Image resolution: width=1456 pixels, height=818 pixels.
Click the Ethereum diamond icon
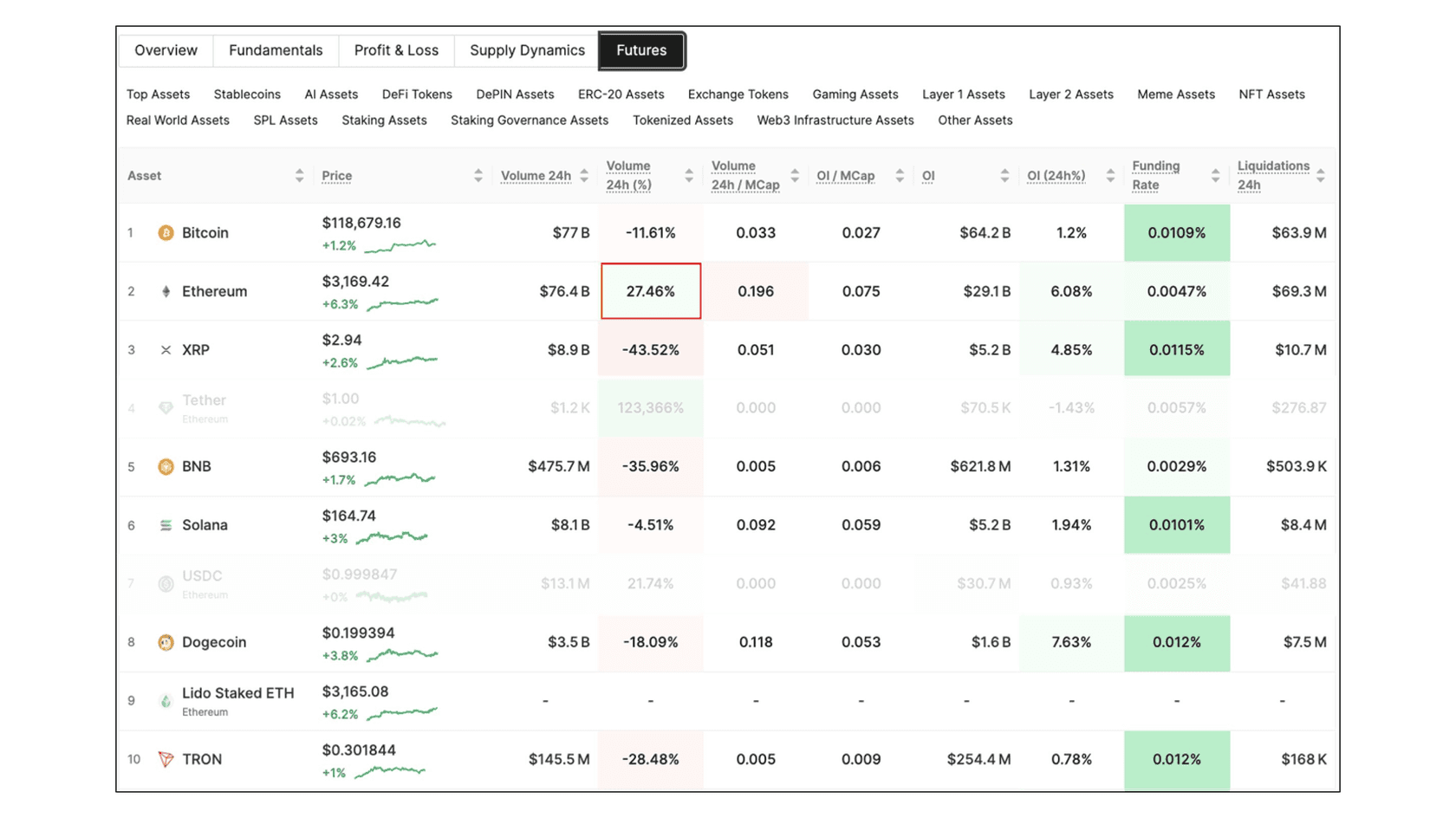click(166, 292)
